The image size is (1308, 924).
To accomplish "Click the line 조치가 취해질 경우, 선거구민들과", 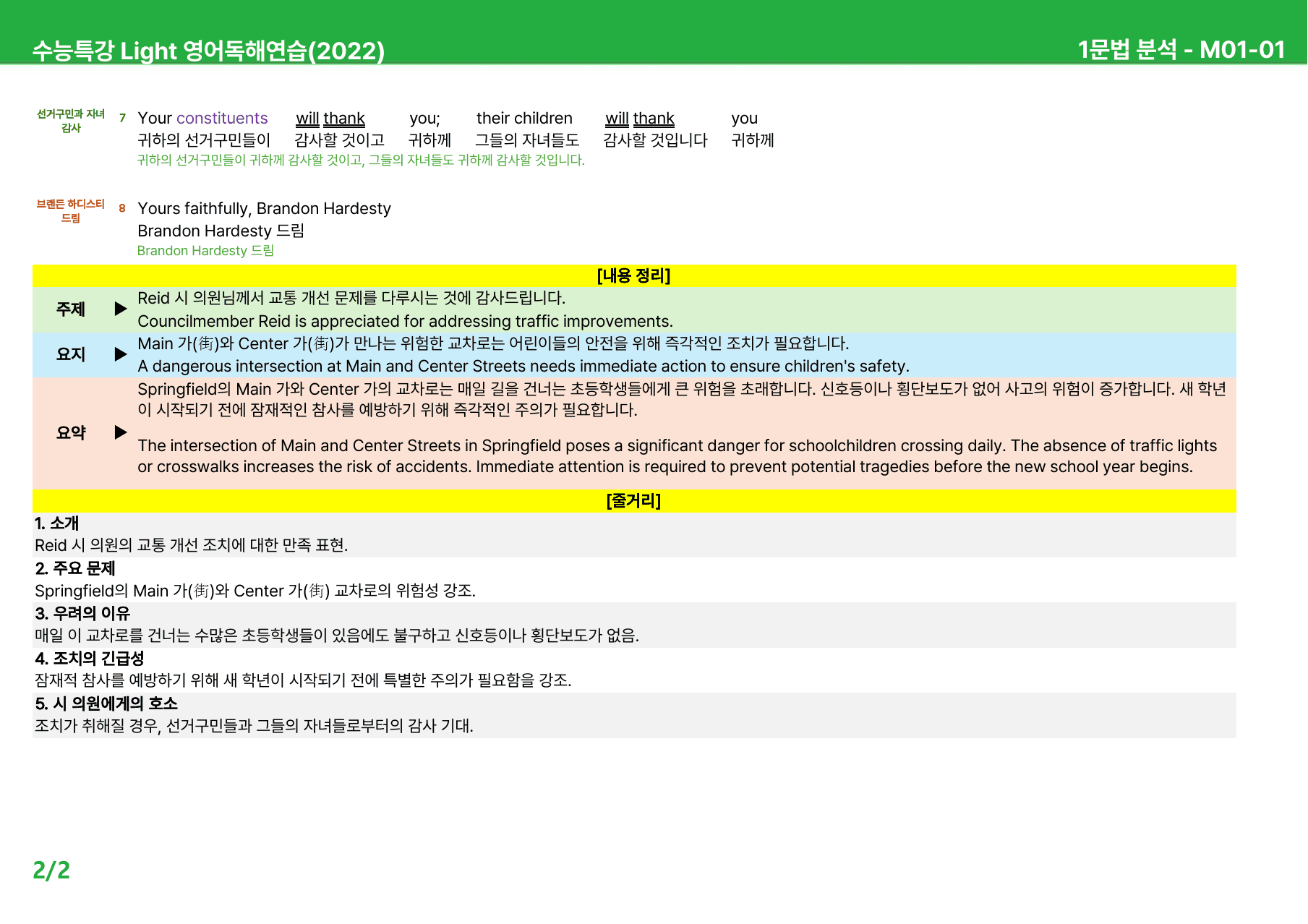I will [x=254, y=726].
